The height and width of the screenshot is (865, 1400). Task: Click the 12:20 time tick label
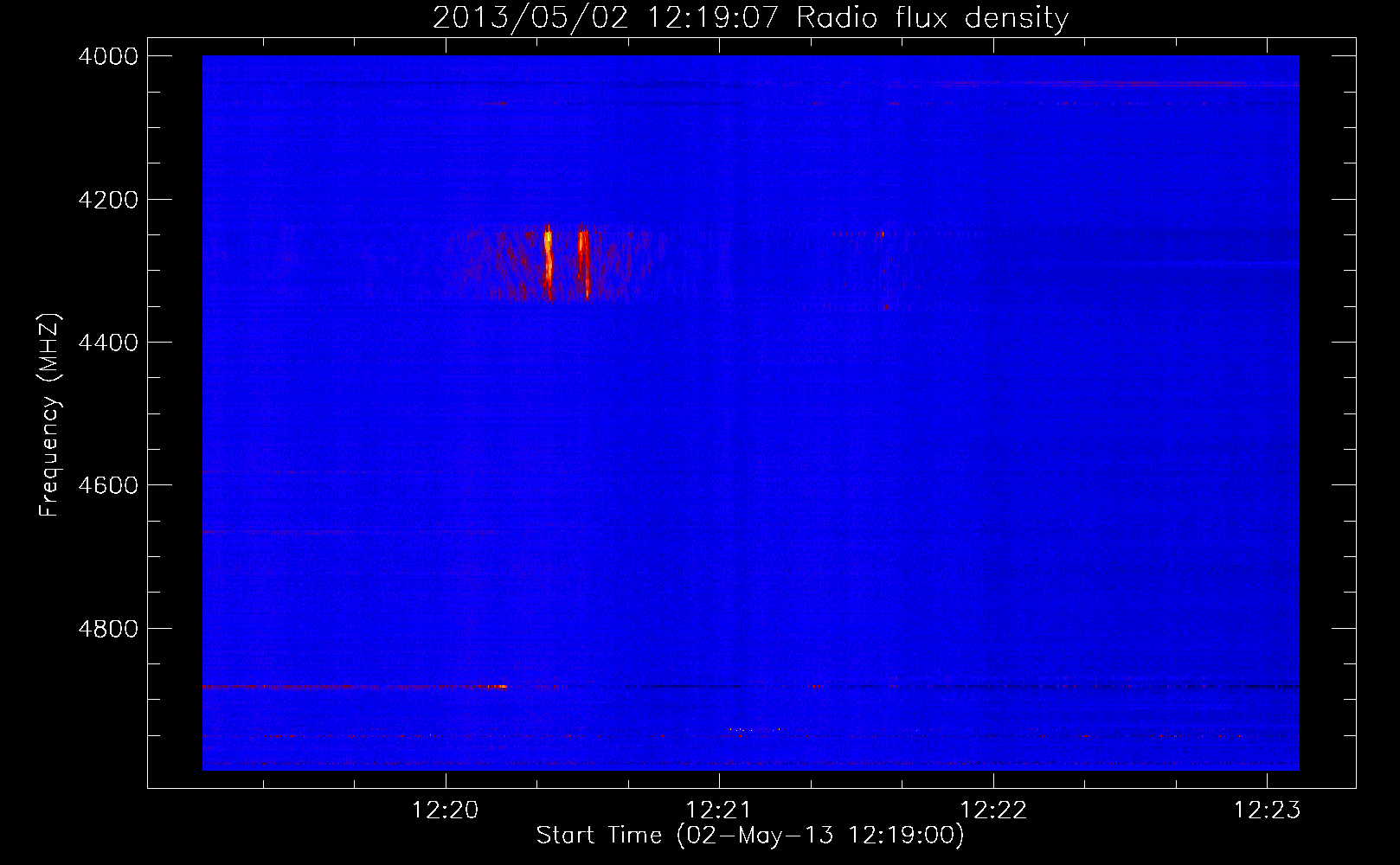tap(445, 811)
